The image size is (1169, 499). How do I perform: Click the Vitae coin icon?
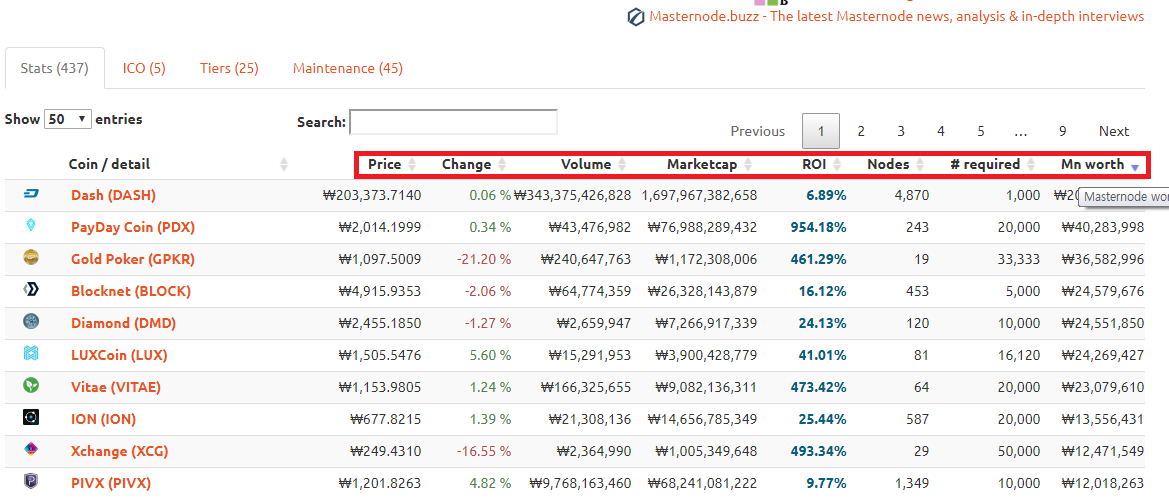[x=30, y=386]
